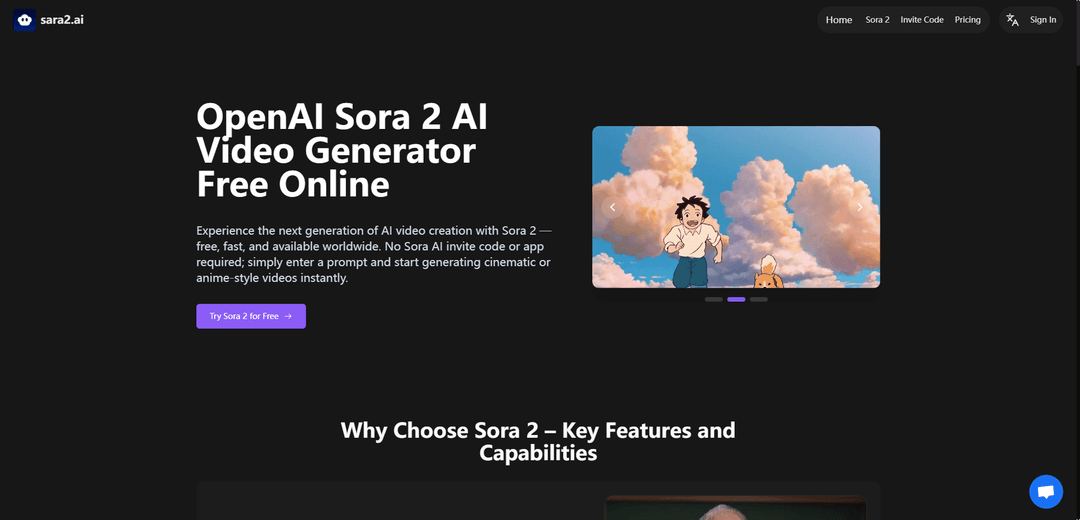Show the previous carousel slide
This screenshot has height=520, width=1080.
click(x=612, y=207)
